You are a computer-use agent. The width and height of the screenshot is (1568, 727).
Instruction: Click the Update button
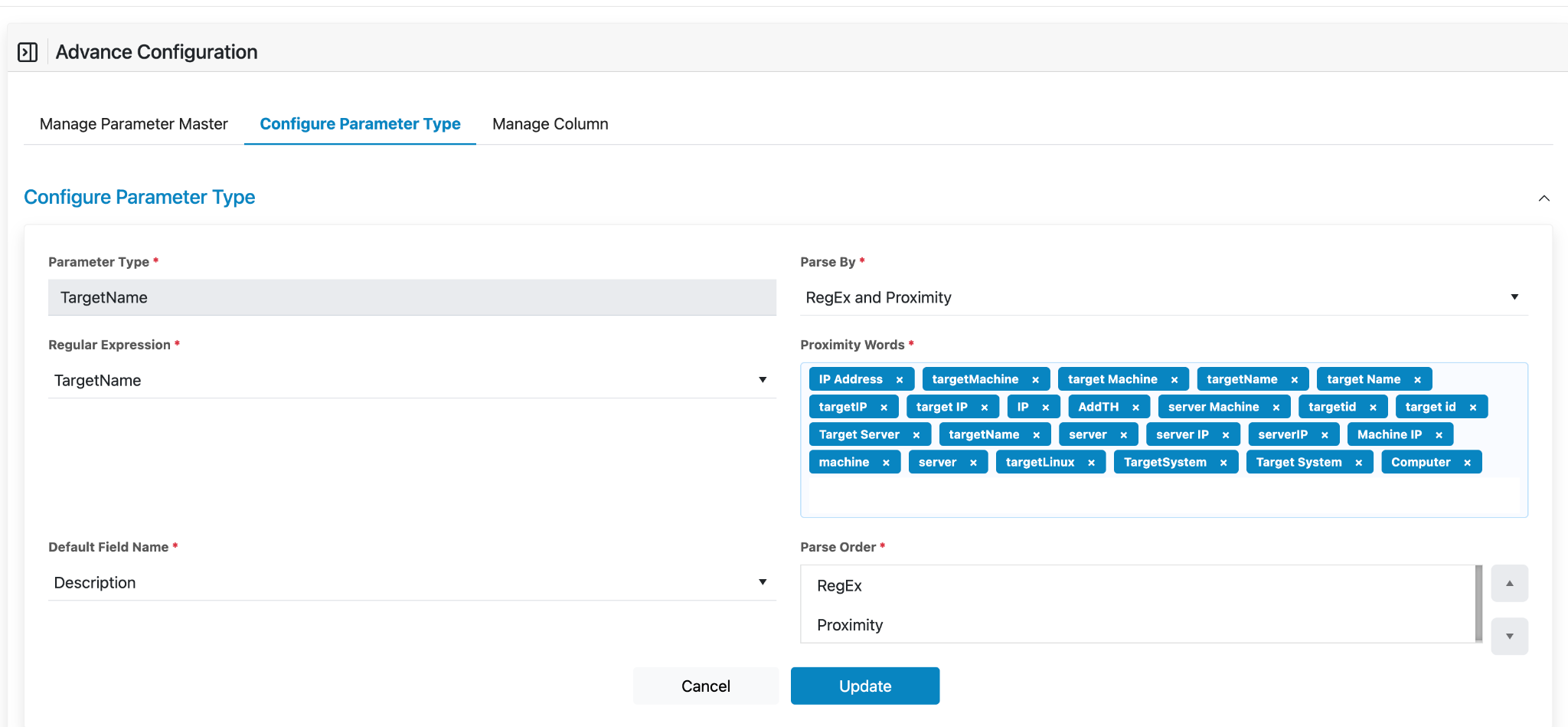864,686
